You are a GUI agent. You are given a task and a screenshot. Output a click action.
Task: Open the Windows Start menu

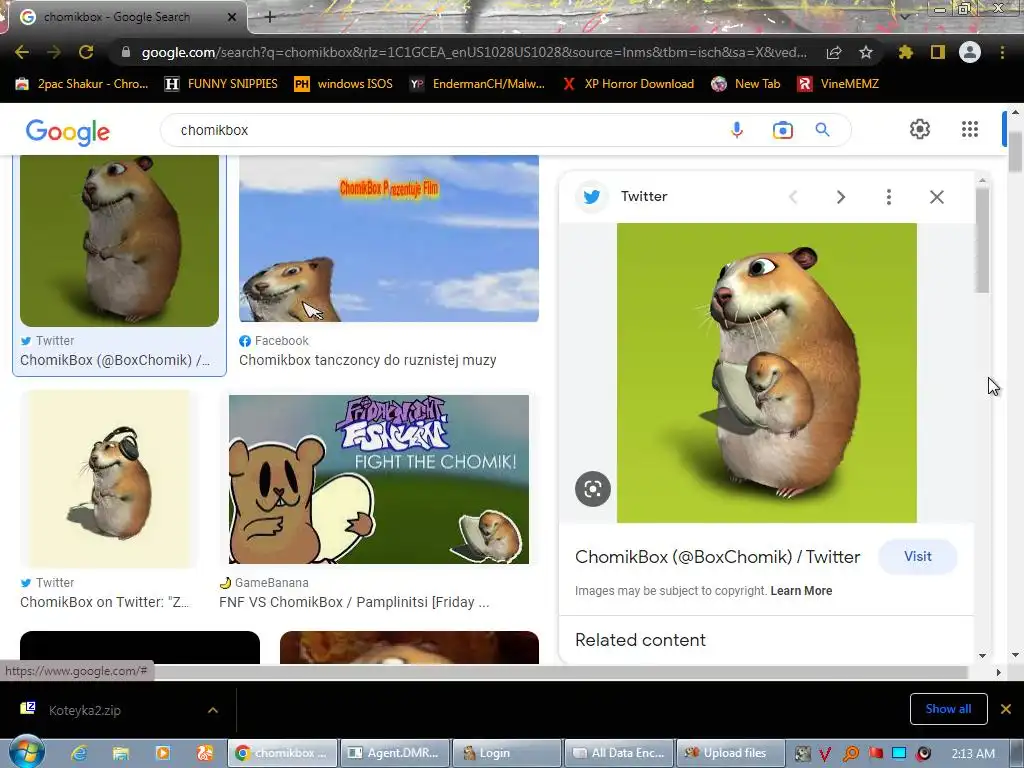(26, 752)
